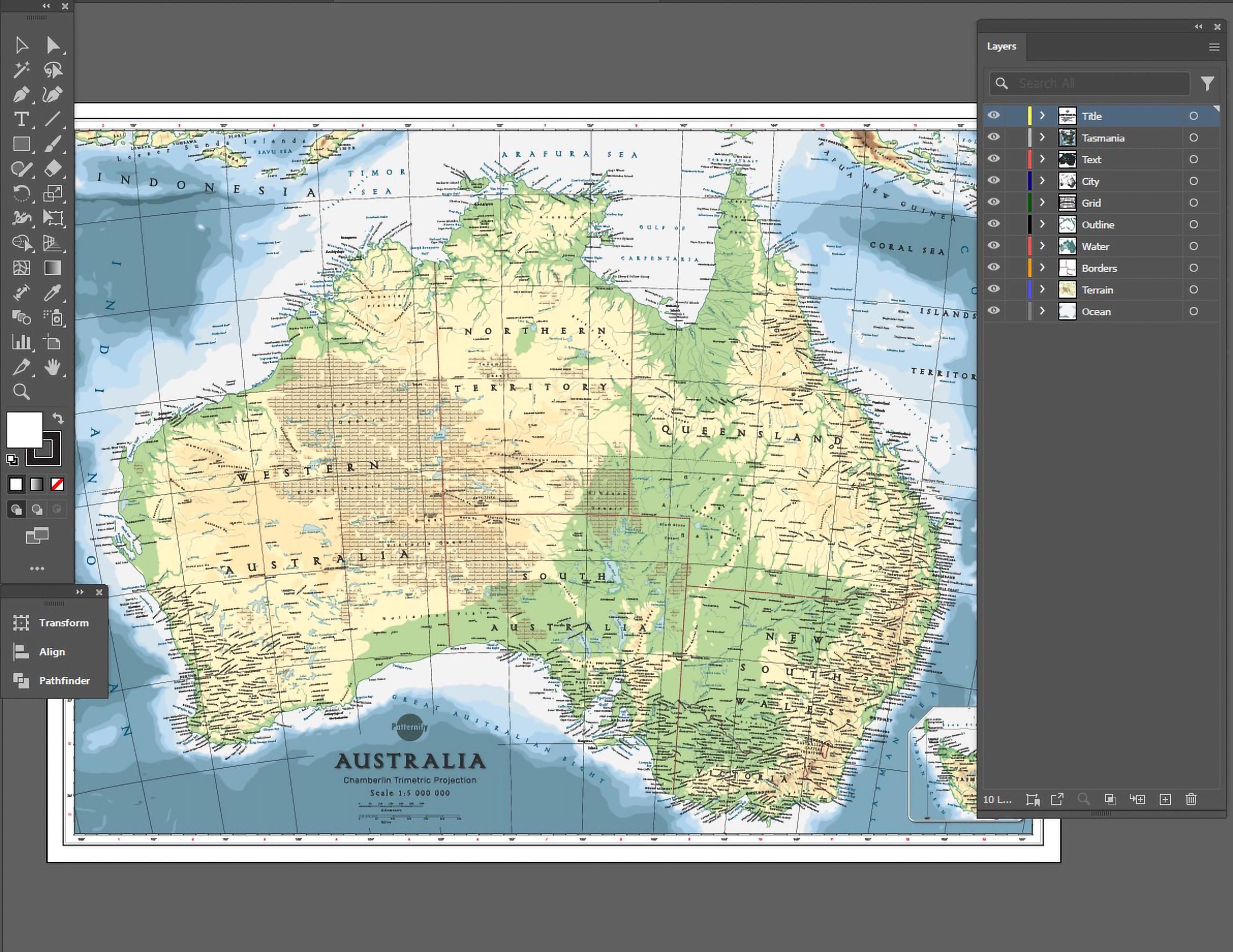Viewport: 1233px width, 952px height.
Task: Select the Rotate tool
Action: point(21,194)
